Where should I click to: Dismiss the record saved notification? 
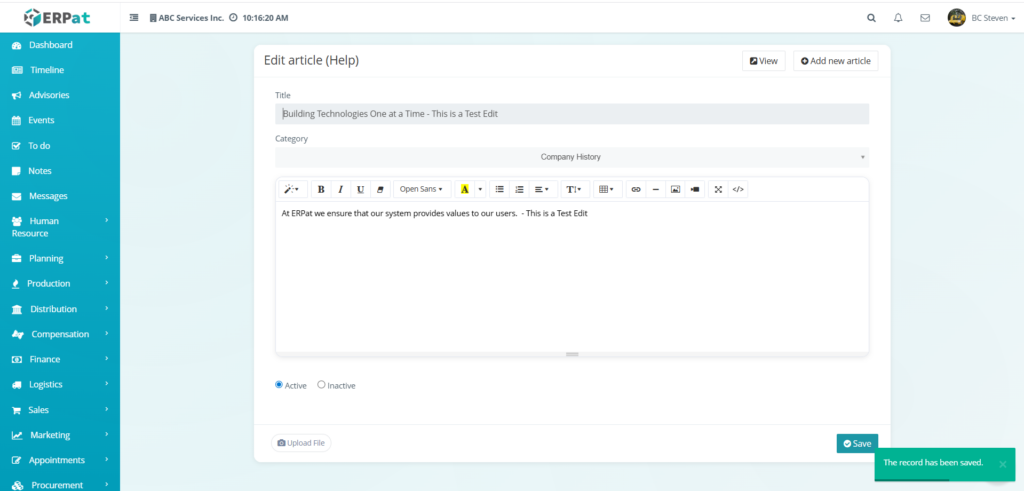click(1002, 464)
